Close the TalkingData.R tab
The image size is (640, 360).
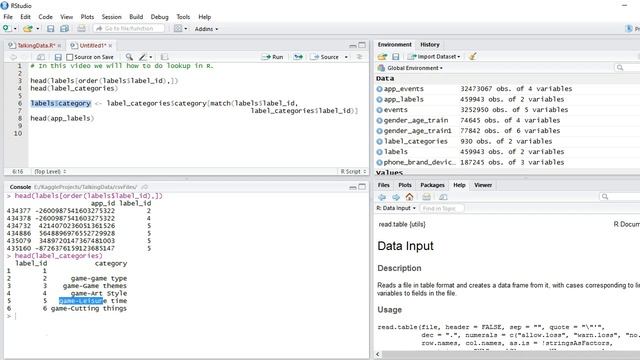pos(59,45)
